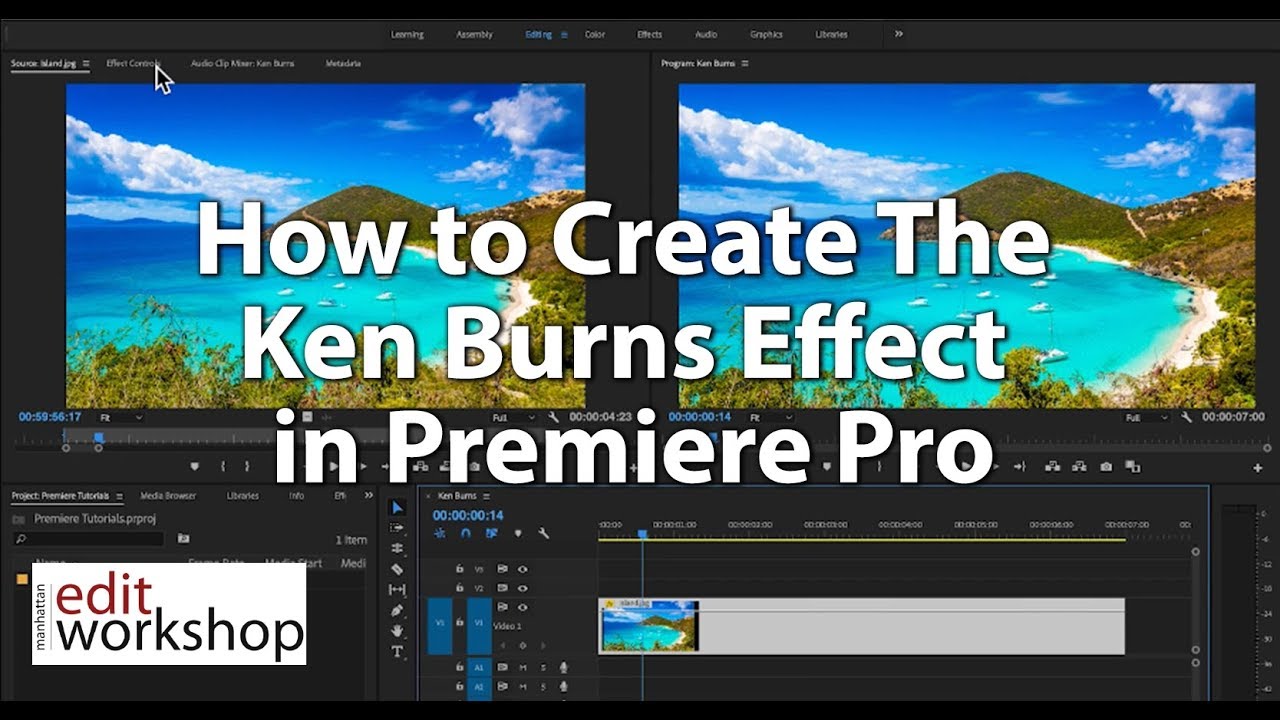
Task: Open the Metadata tab
Action: [343, 63]
